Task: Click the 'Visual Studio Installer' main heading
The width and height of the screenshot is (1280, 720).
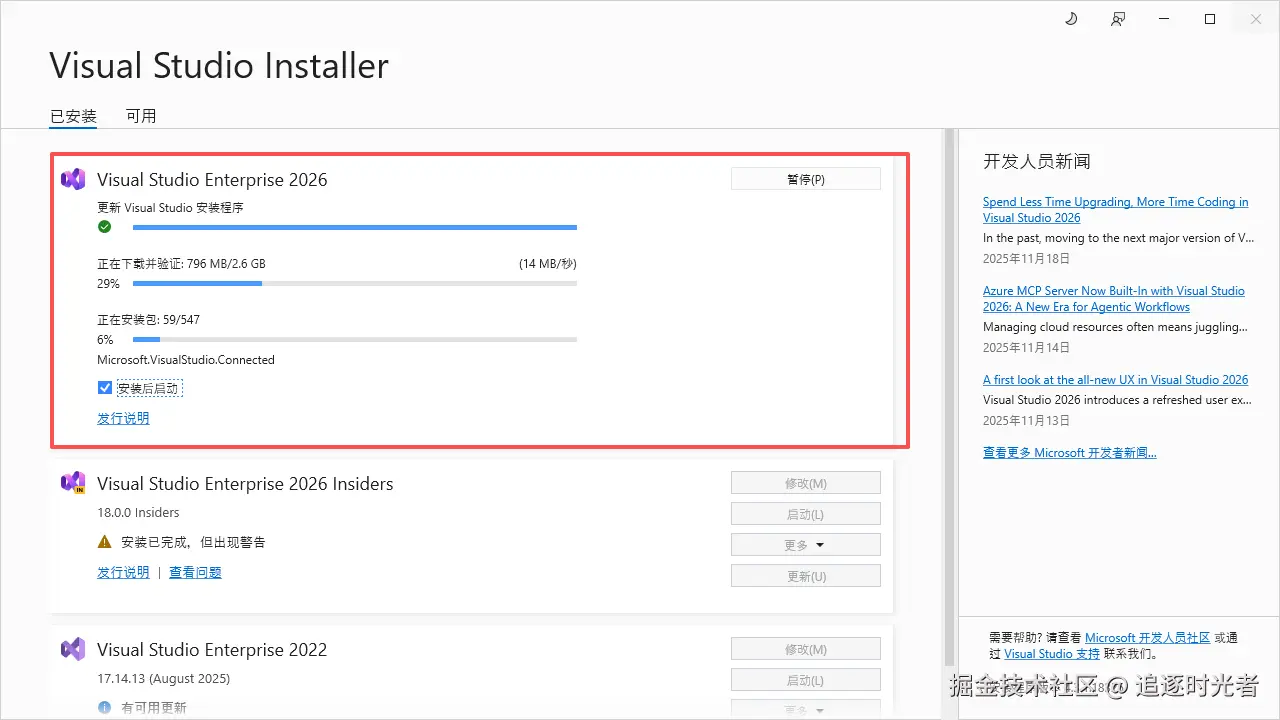Action: point(219,66)
